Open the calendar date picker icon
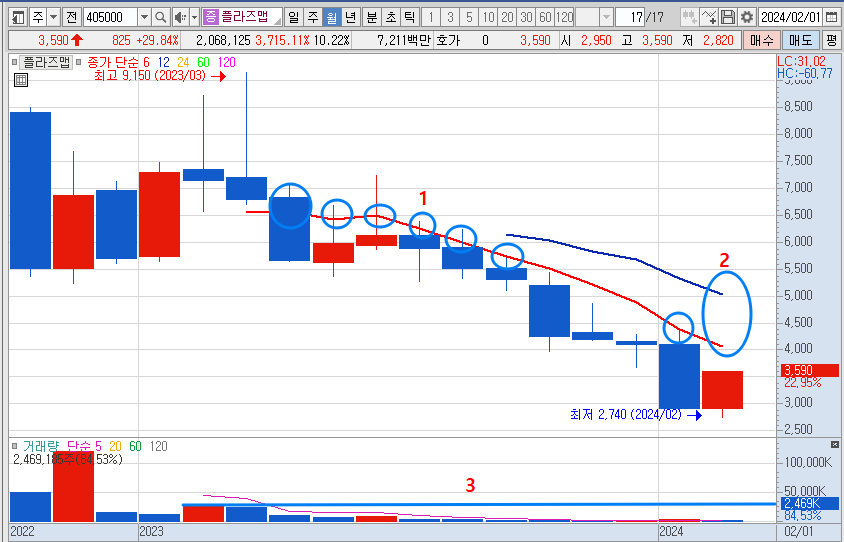Image resolution: width=844 pixels, height=542 pixels. pyautogui.click(x=831, y=17)
